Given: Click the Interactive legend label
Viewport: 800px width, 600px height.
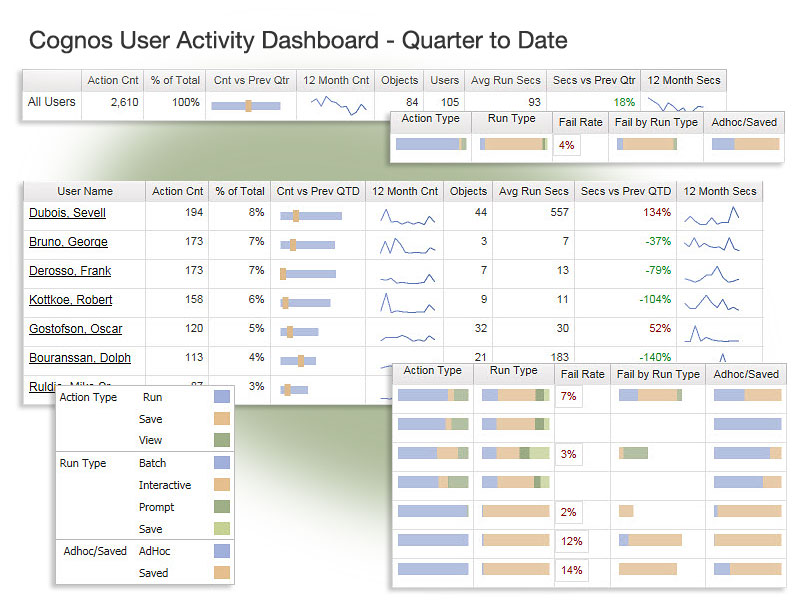Looking at the screenshot, I should click(x=165, y=485).
